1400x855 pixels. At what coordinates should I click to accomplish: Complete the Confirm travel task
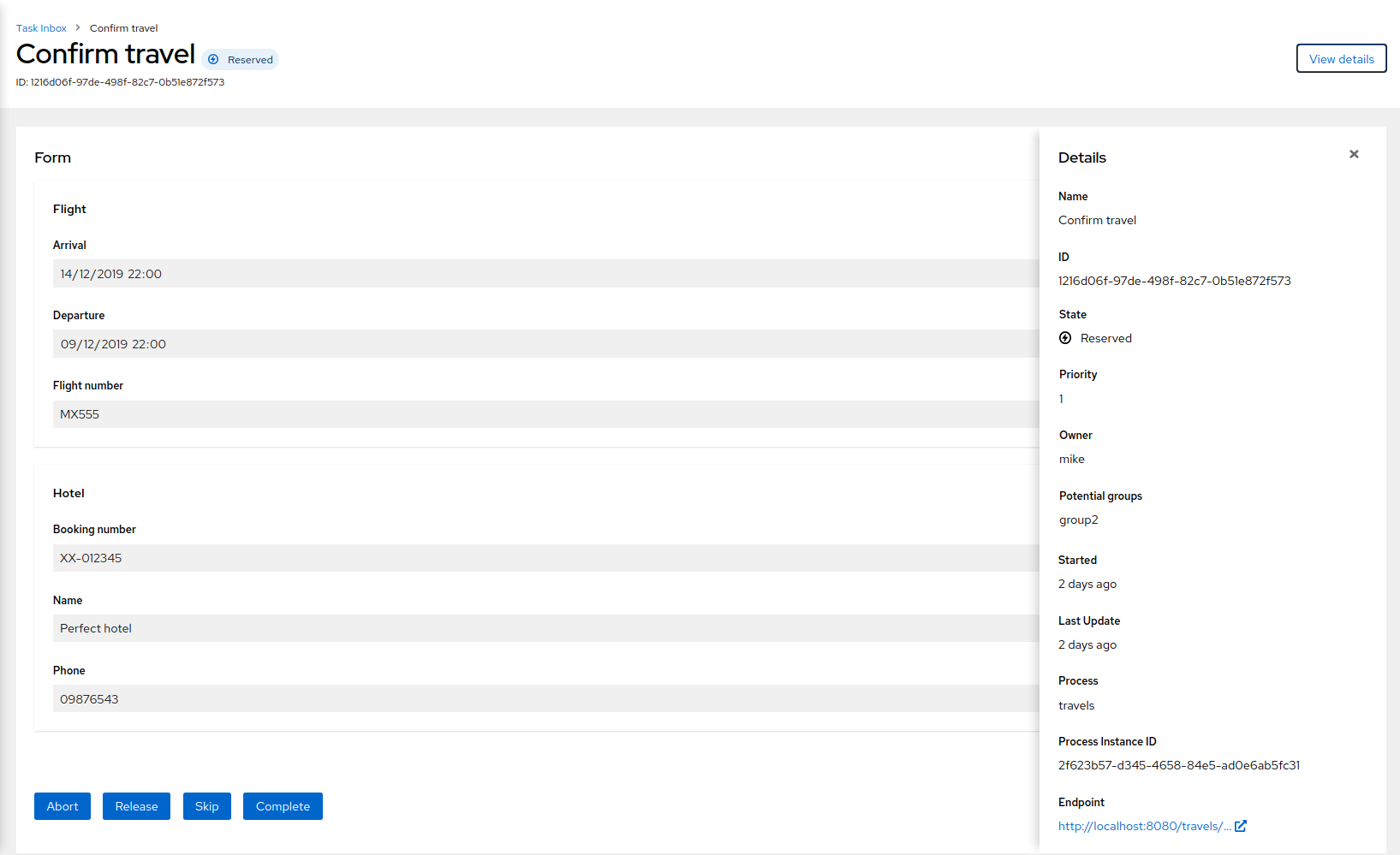coord(283,806)
